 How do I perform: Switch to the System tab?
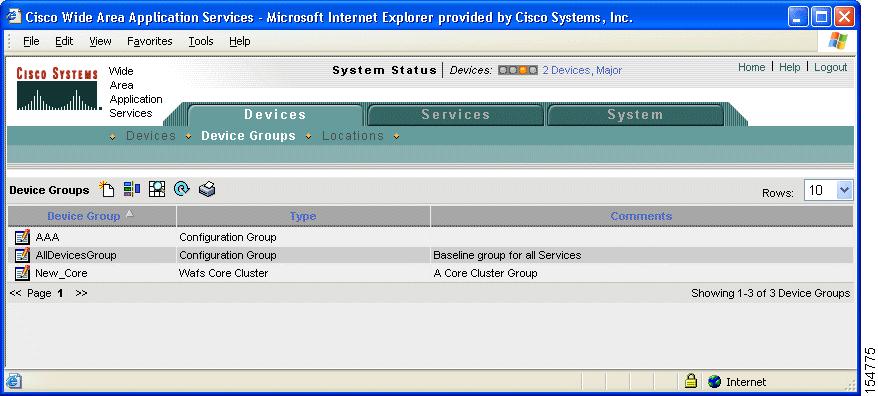[x=635, y=115]
